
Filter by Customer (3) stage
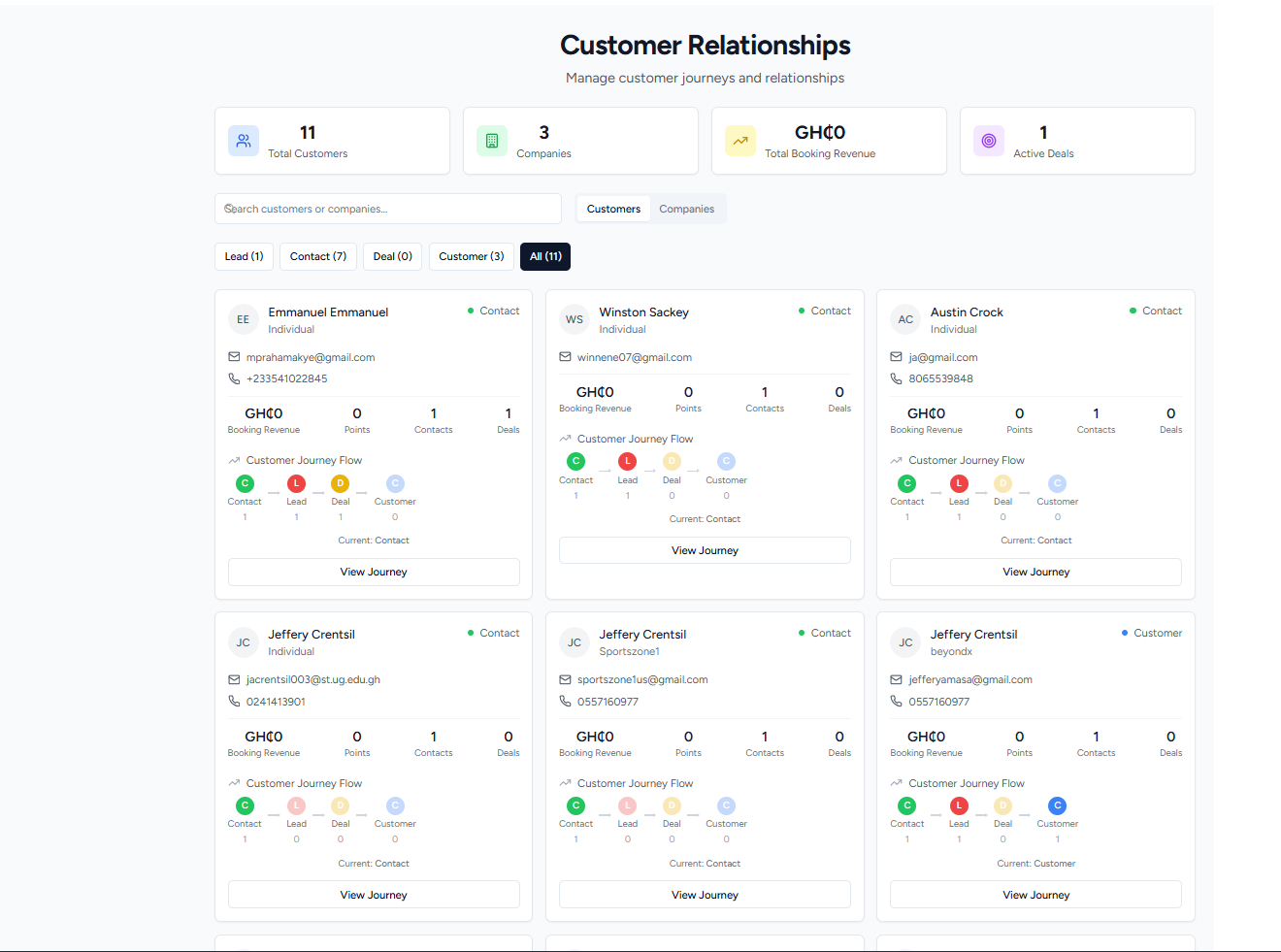tap(471, 256)
